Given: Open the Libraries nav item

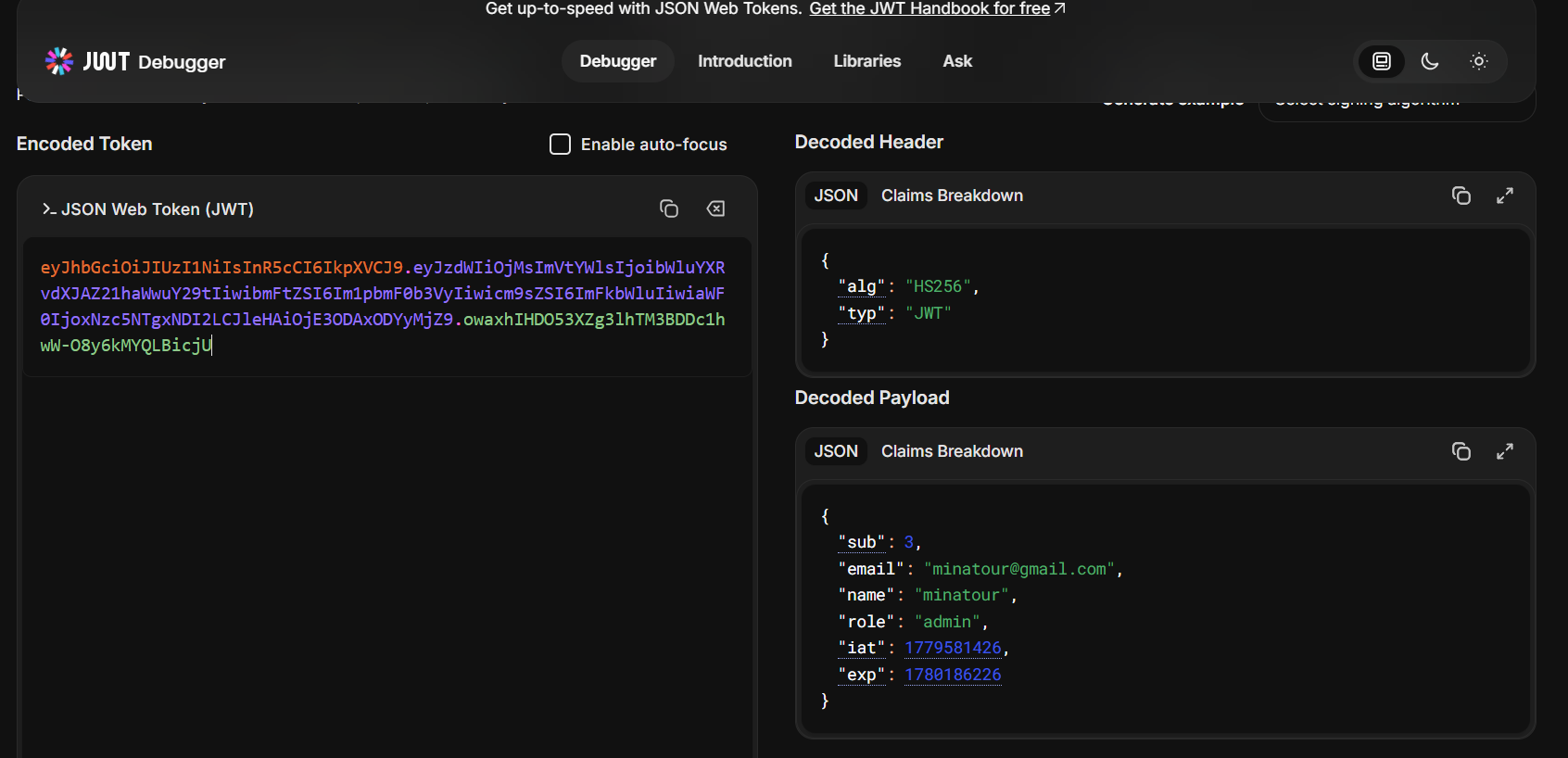Looking at the screenshot, I should (867, 61).
